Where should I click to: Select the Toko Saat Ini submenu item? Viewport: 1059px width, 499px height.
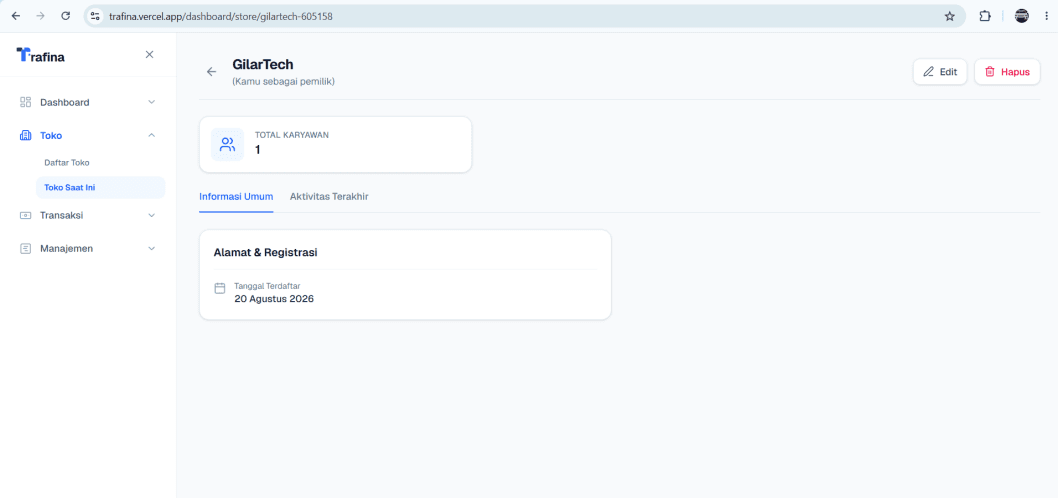point(101,188)
